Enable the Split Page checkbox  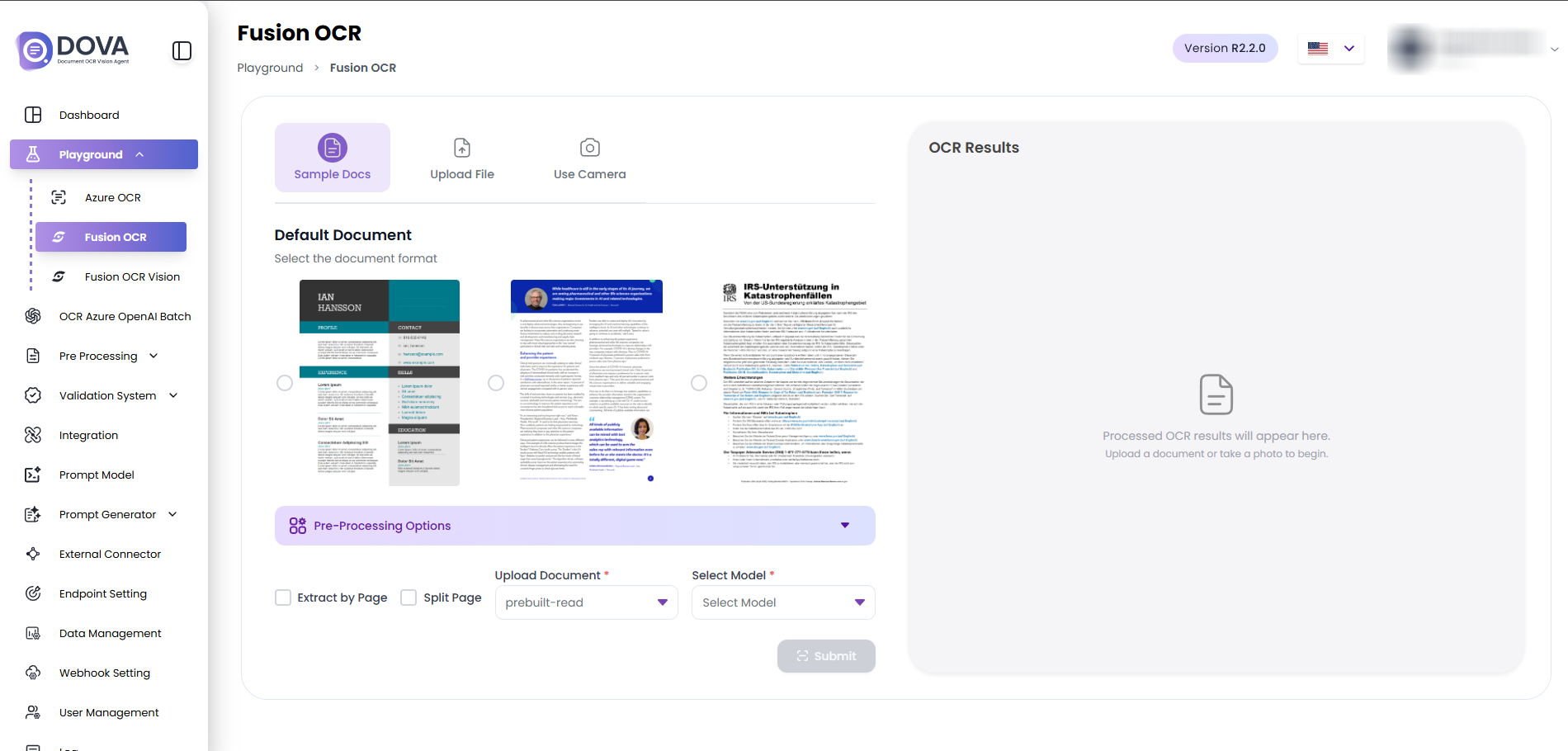(x=409, y=597)
